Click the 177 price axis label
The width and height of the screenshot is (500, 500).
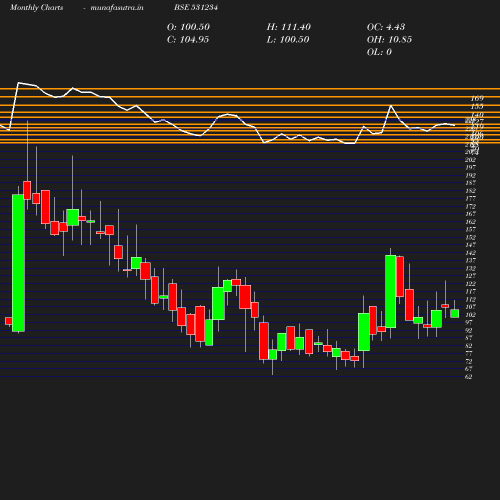click(470, 199)
